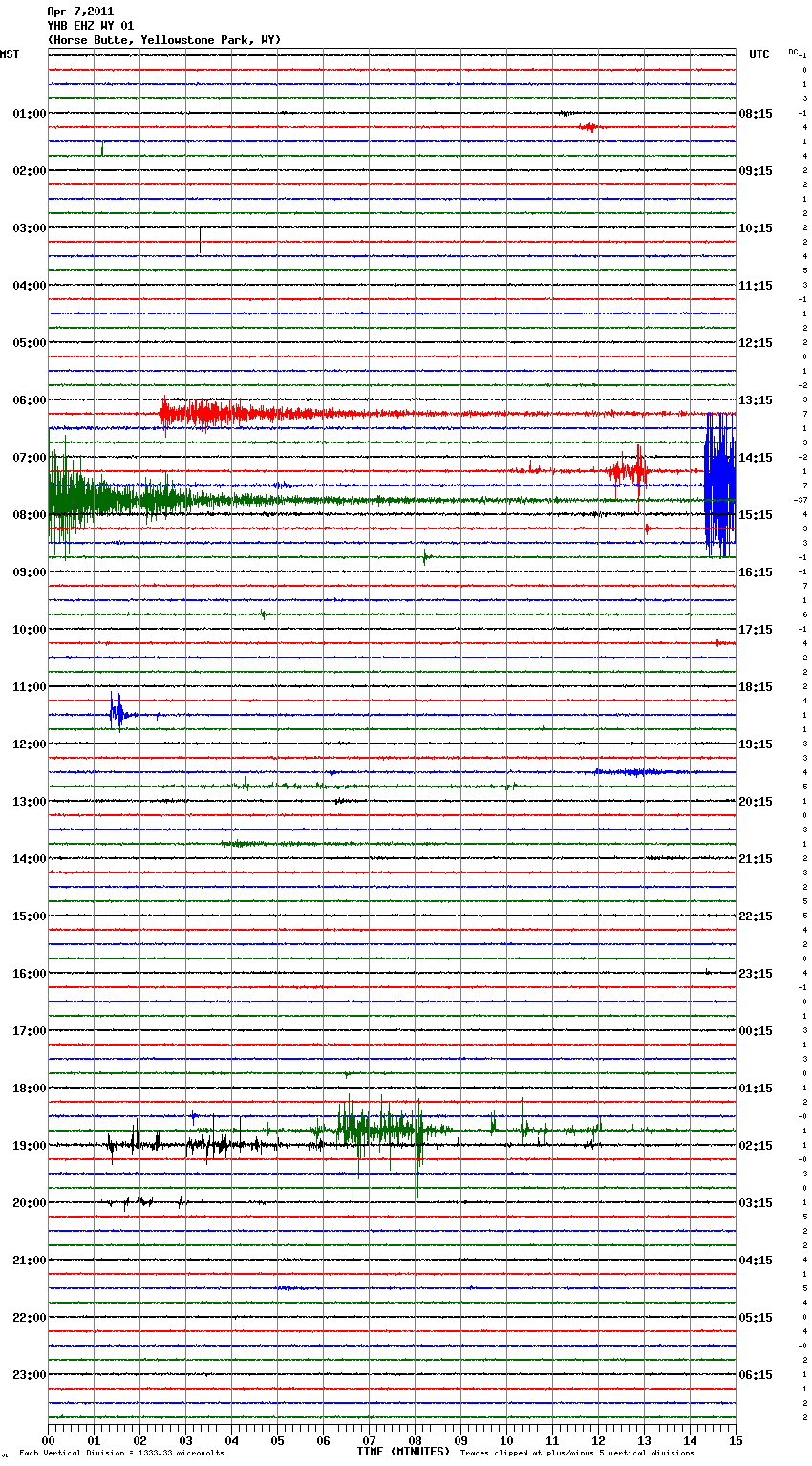Select the 10:00 MST time label

(x=30, y=630)
